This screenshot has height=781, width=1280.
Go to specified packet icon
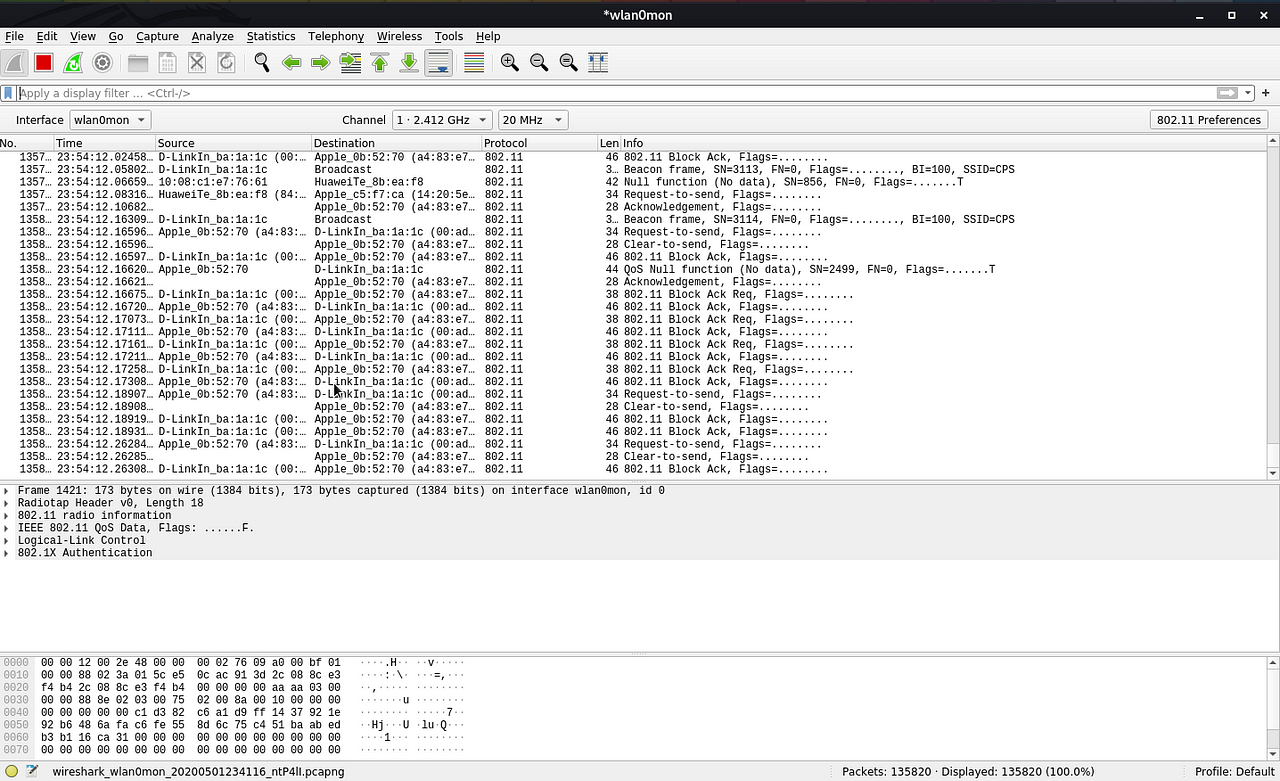click(x=350, y=62)
